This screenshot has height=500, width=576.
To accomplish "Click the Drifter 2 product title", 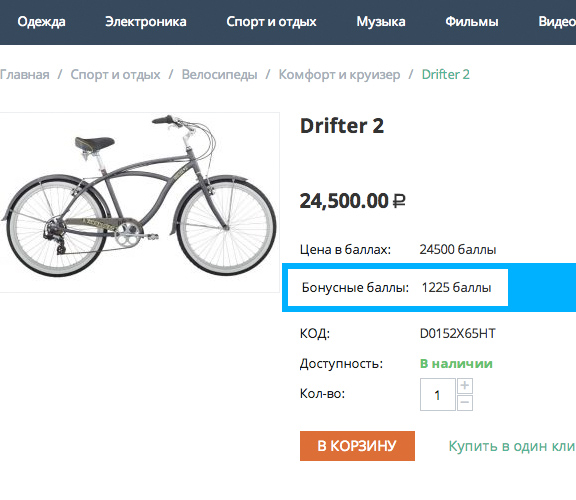I will [x=342, y=126].
